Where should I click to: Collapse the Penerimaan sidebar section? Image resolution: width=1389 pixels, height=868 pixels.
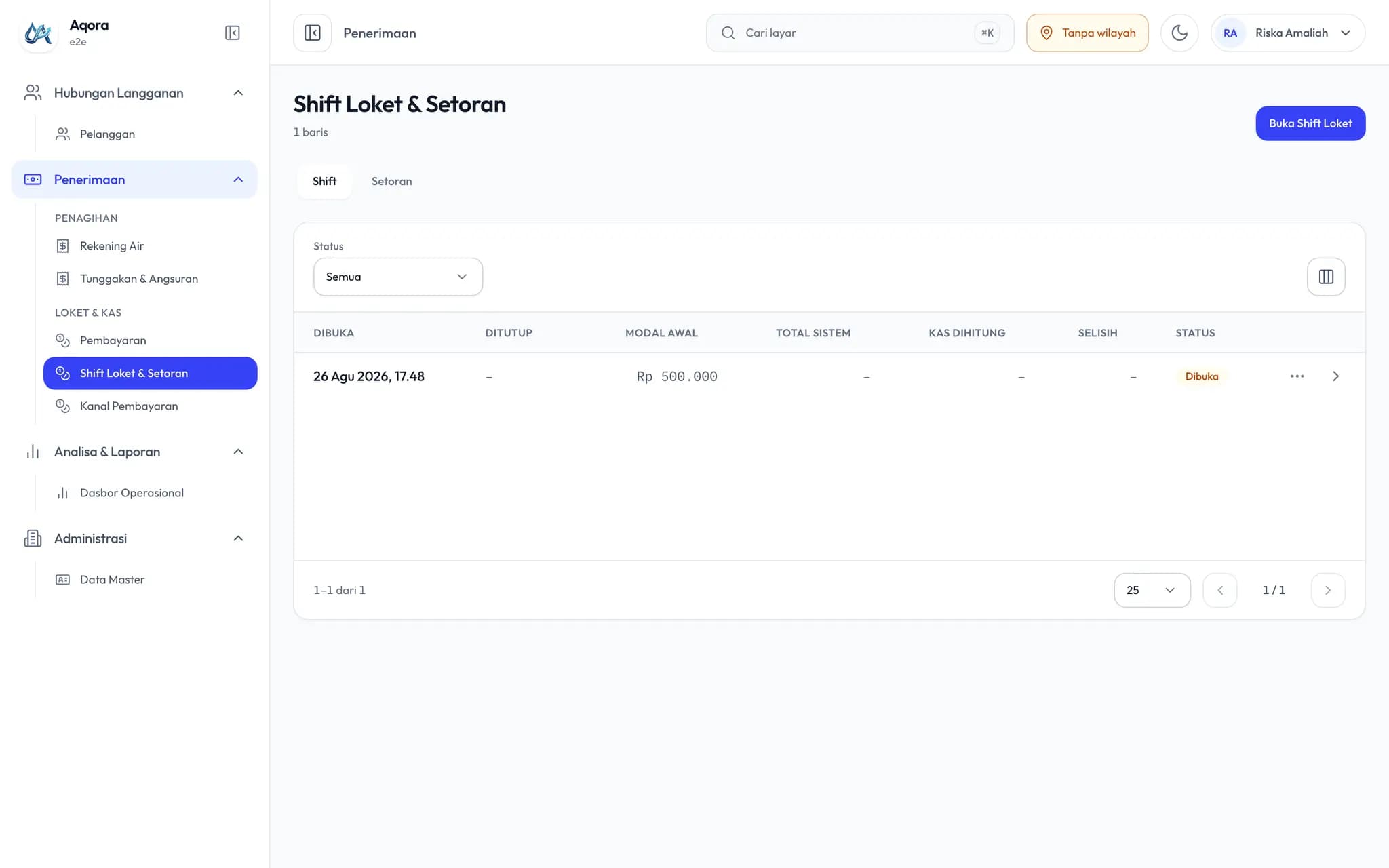coord(134,180)
